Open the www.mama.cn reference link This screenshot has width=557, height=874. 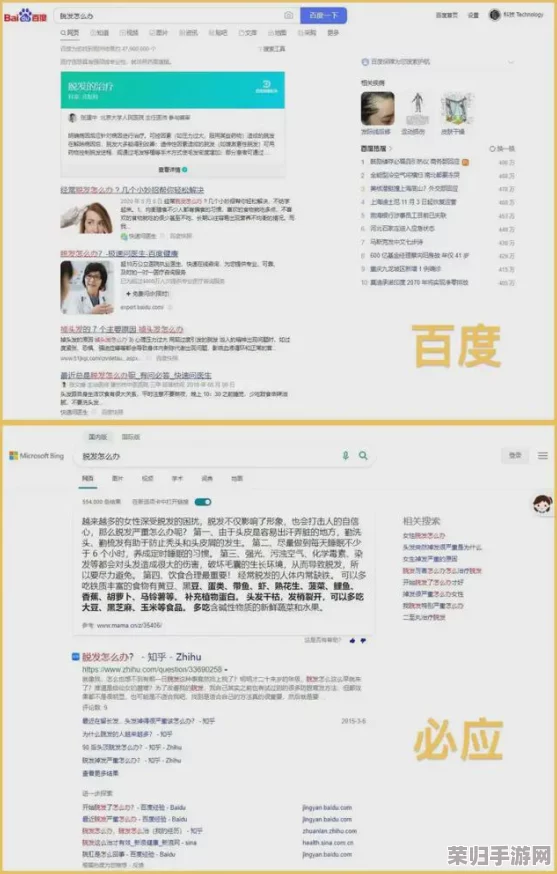pos(129,625)
